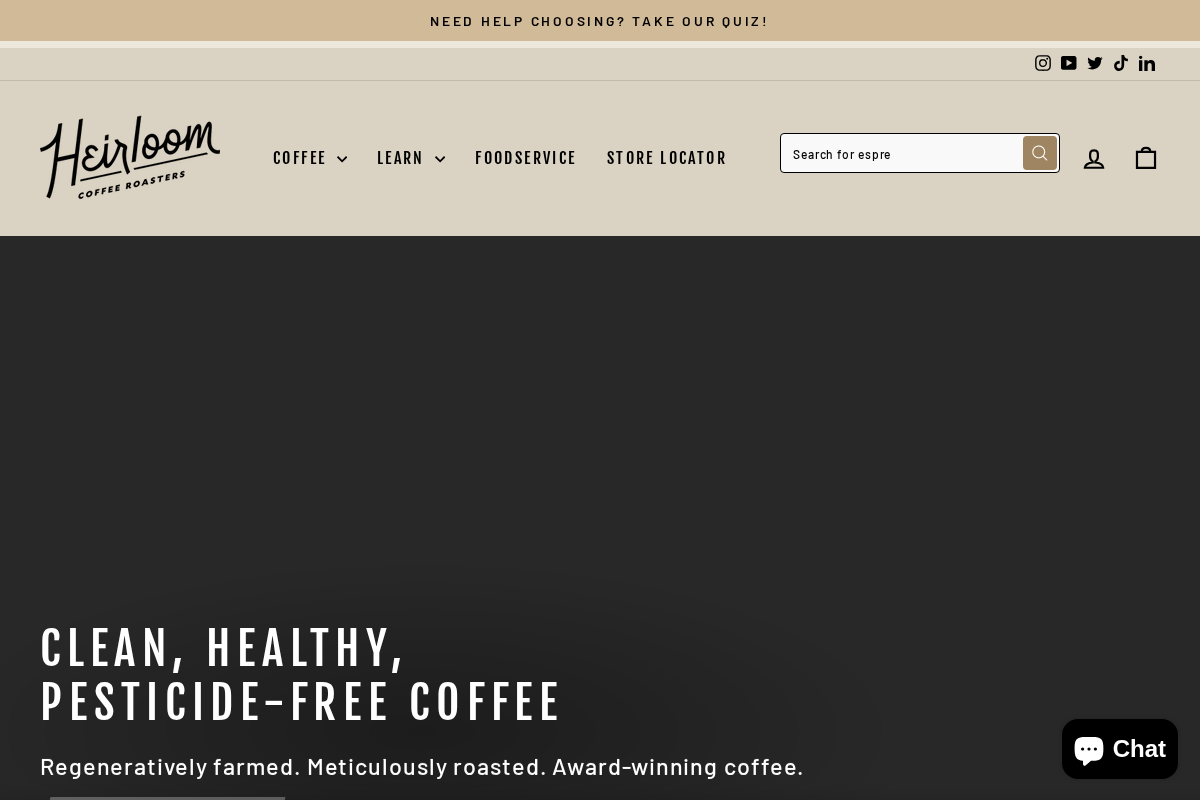The width and height of the screenshot is (1200, 800).
Task: Click the quiz announcement banner link
Action: 599,21
